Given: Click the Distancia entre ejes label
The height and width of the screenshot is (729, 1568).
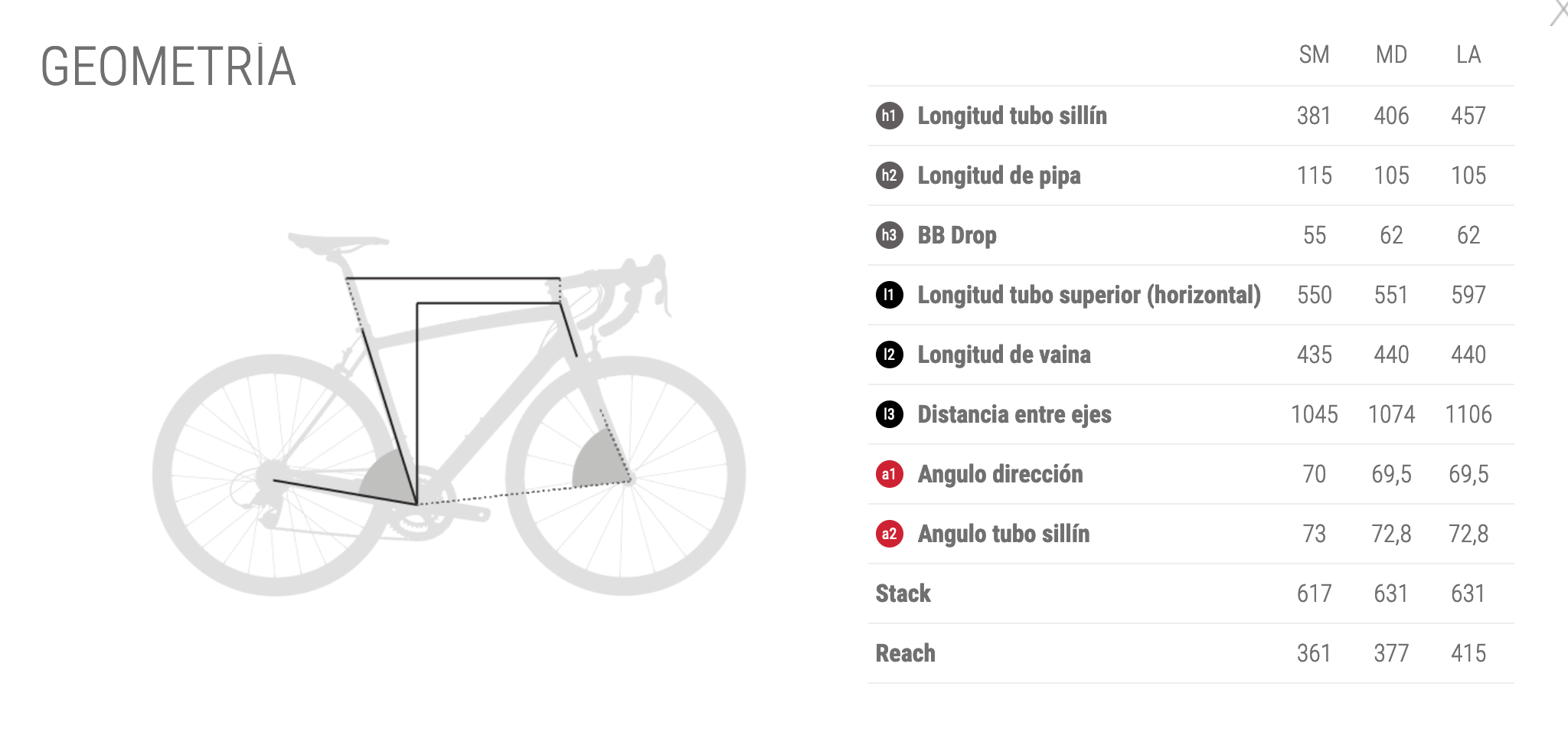Looking at the screenshot, I should tap(1014, 414).
